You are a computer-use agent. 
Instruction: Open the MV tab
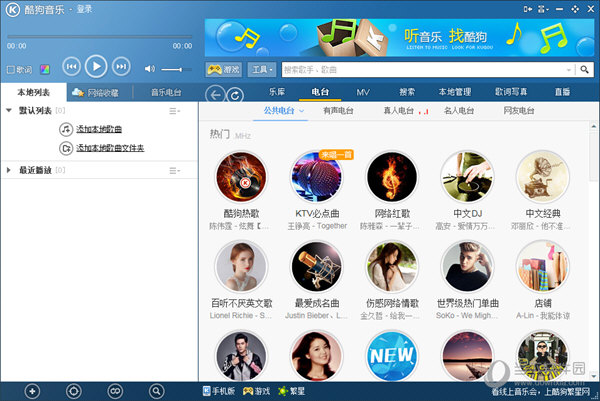click(363, 92)
